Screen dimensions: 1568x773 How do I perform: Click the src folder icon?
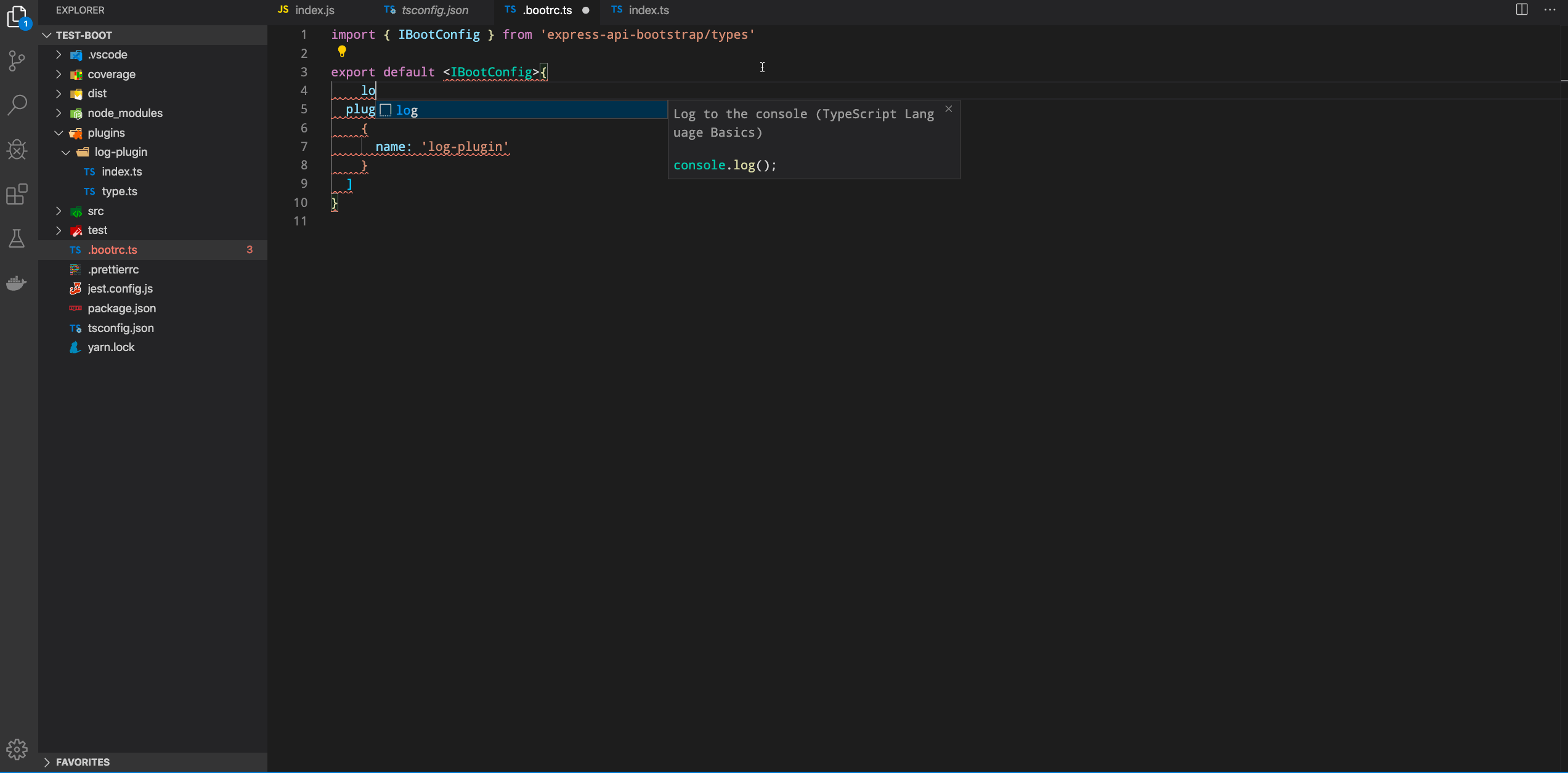[76, 211]
